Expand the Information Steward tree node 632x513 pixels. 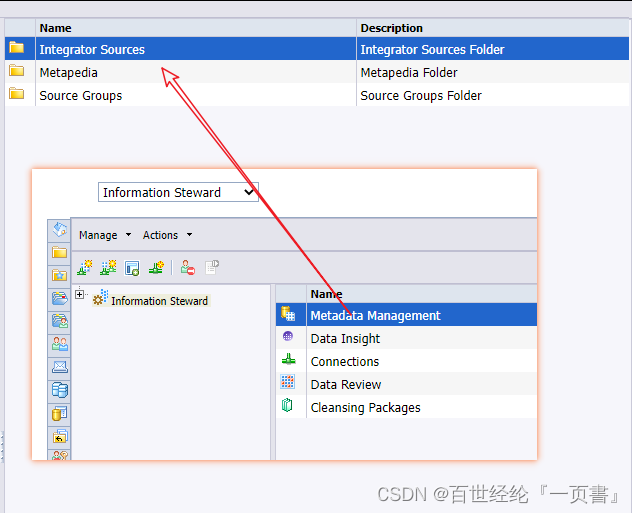coord(79,295)
